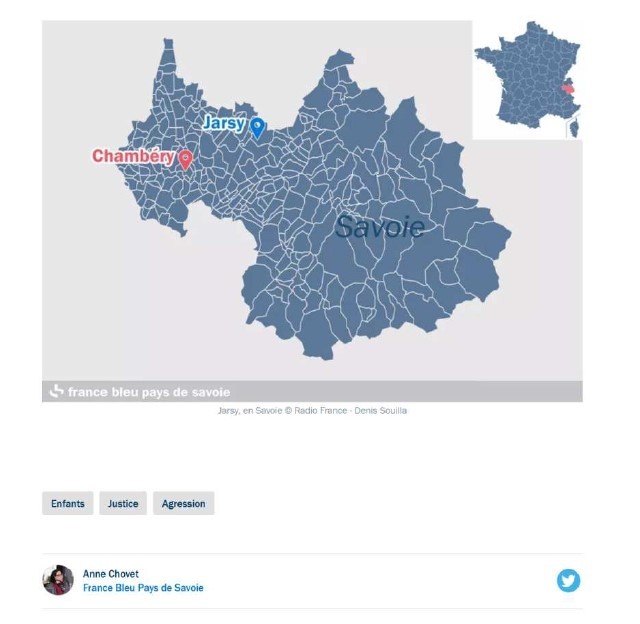Click the blue Jarsy label on map
Viewport: 640px width, 624px height.
pyautogui.click(x=224, y=123)
